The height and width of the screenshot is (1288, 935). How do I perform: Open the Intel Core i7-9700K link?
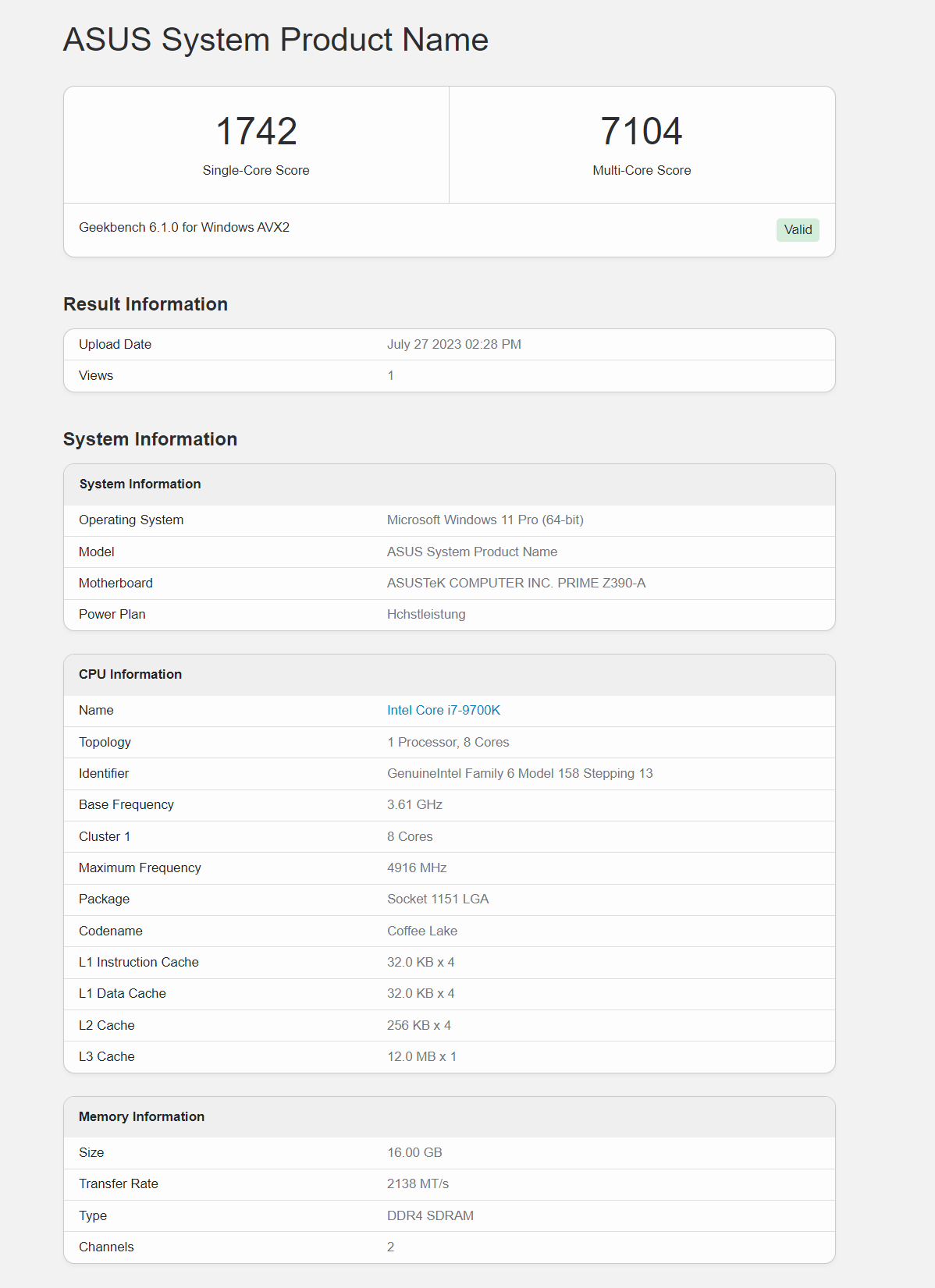pos(443,710)
